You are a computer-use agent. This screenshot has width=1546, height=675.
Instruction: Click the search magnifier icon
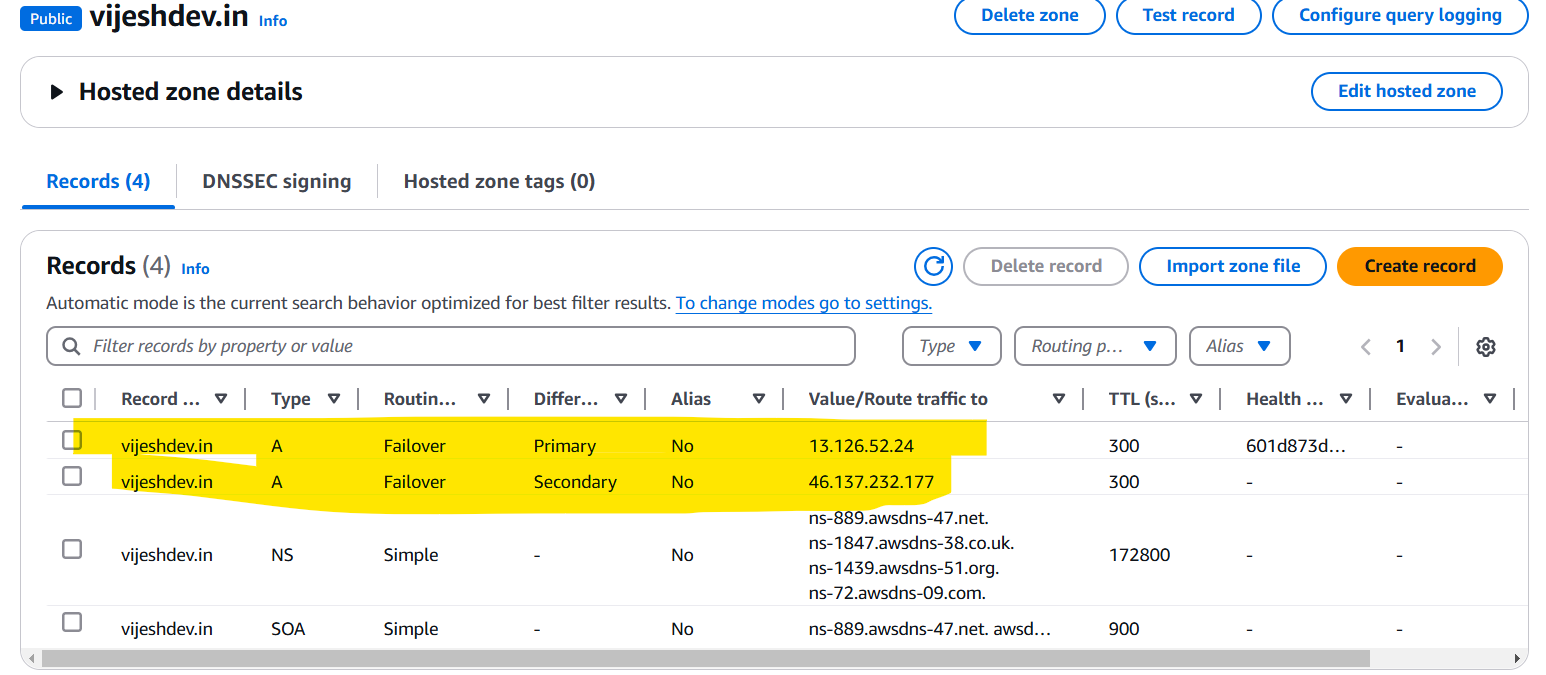(71, 346)
